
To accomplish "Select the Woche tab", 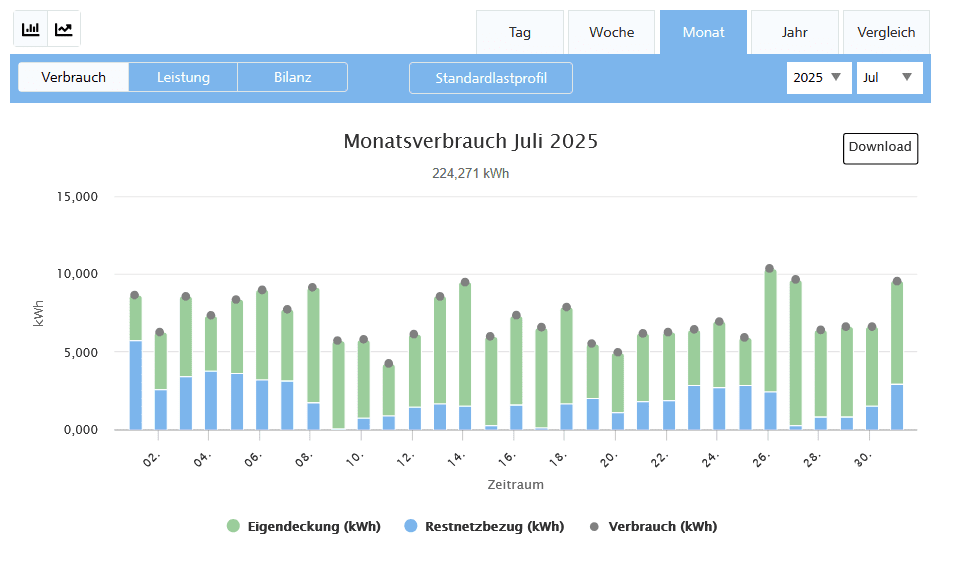I will tap(611, 32).
